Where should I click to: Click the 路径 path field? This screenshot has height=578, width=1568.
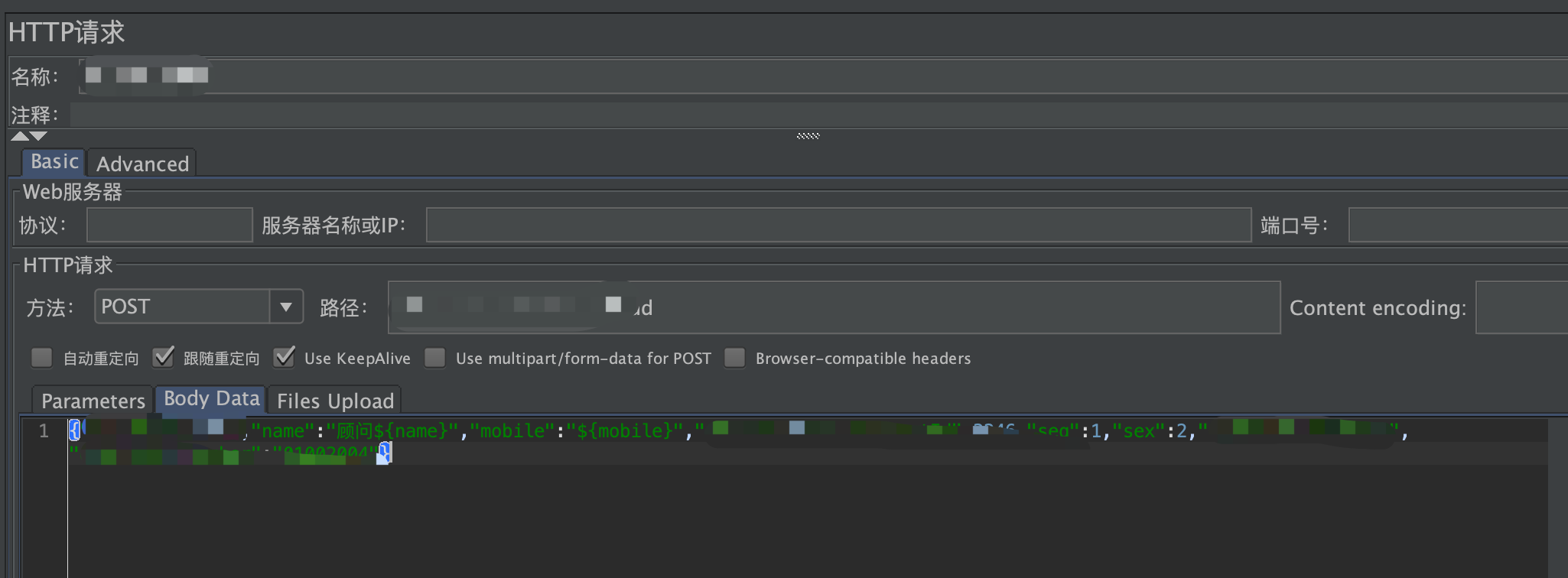pyautogui.click(x=834, y=307)
